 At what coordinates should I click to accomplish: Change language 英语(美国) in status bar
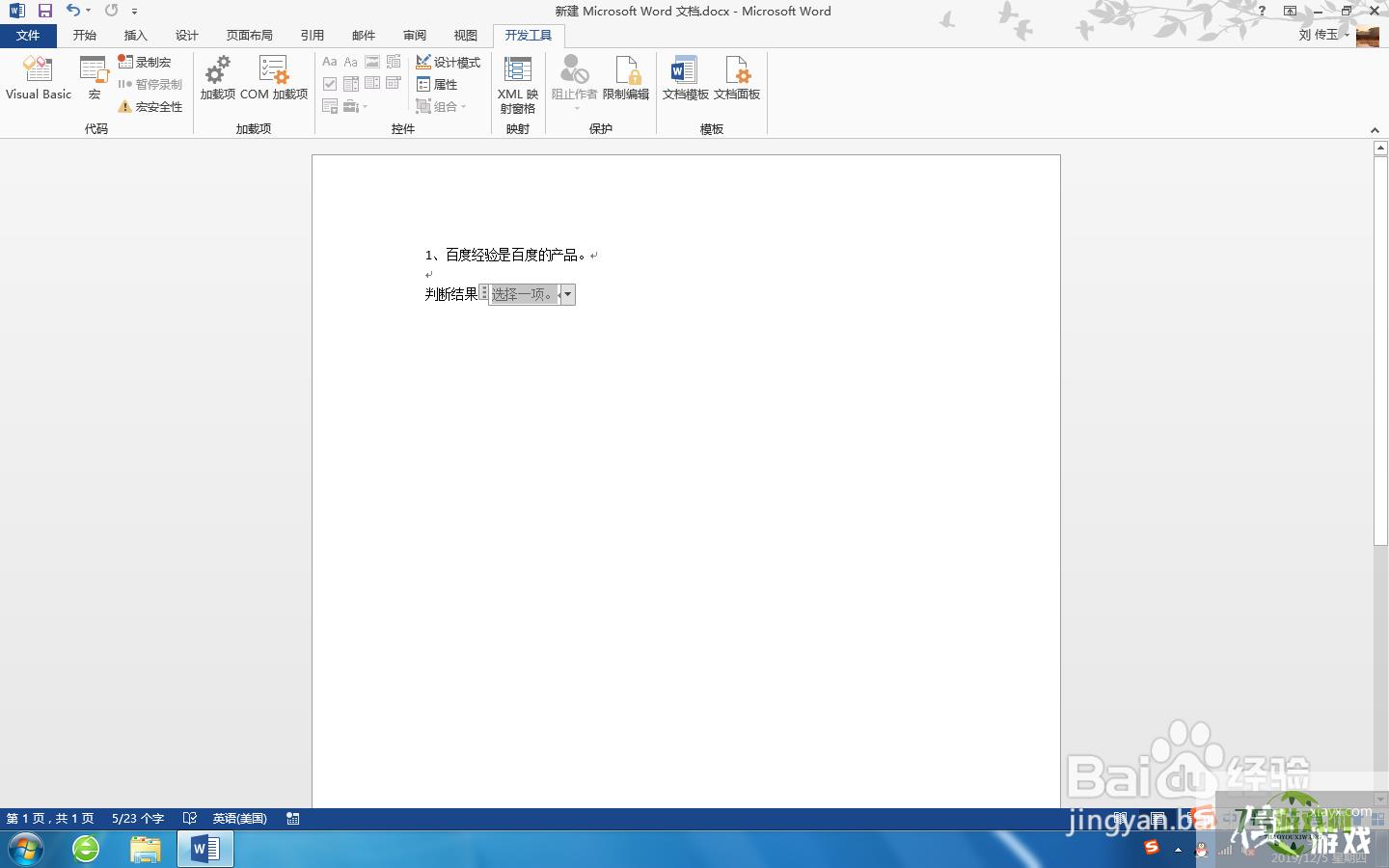tap(240, 818)
